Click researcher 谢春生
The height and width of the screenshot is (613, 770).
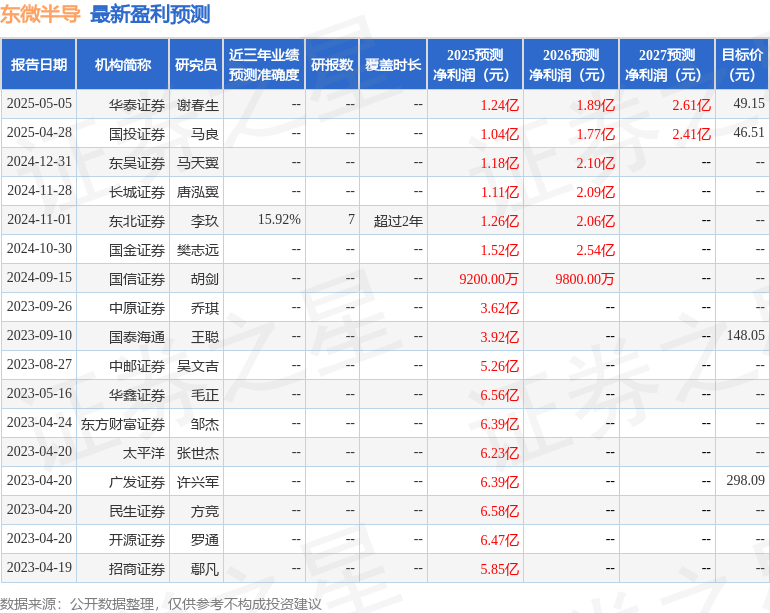[197, 105]
